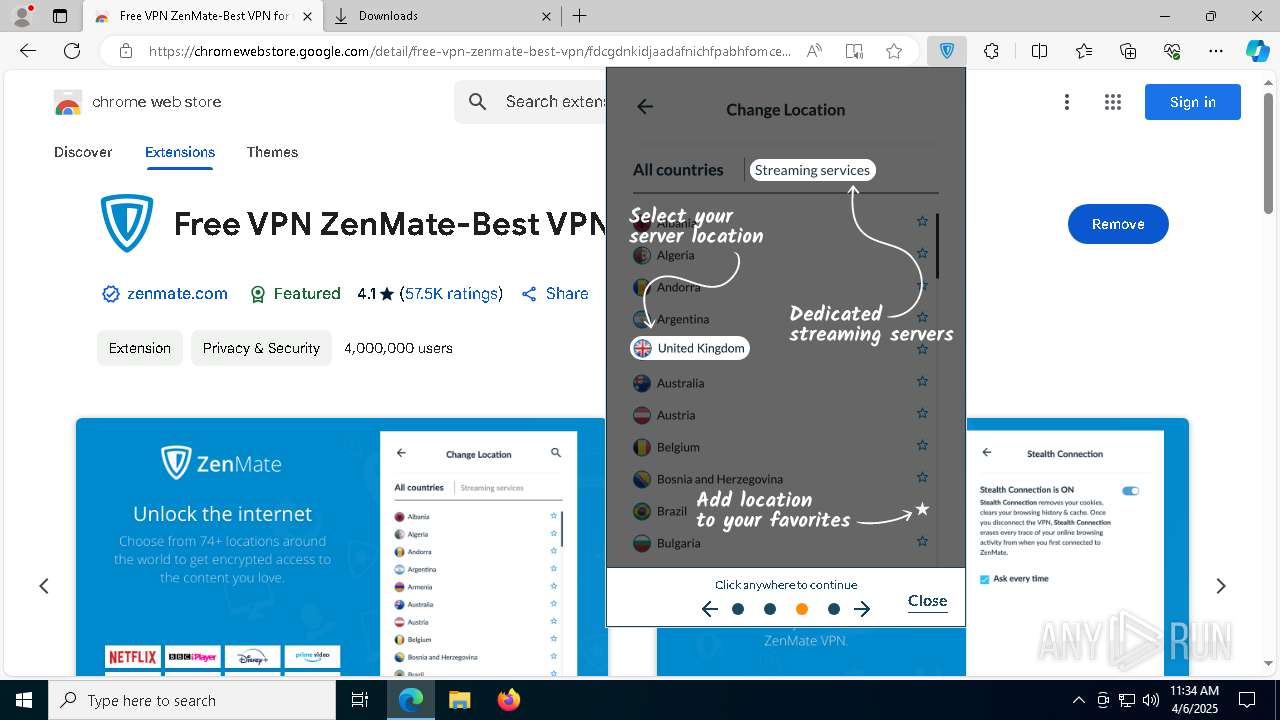Select Australia in country list
Viewport: 1280px width, 720px height.
coord(668,383)
